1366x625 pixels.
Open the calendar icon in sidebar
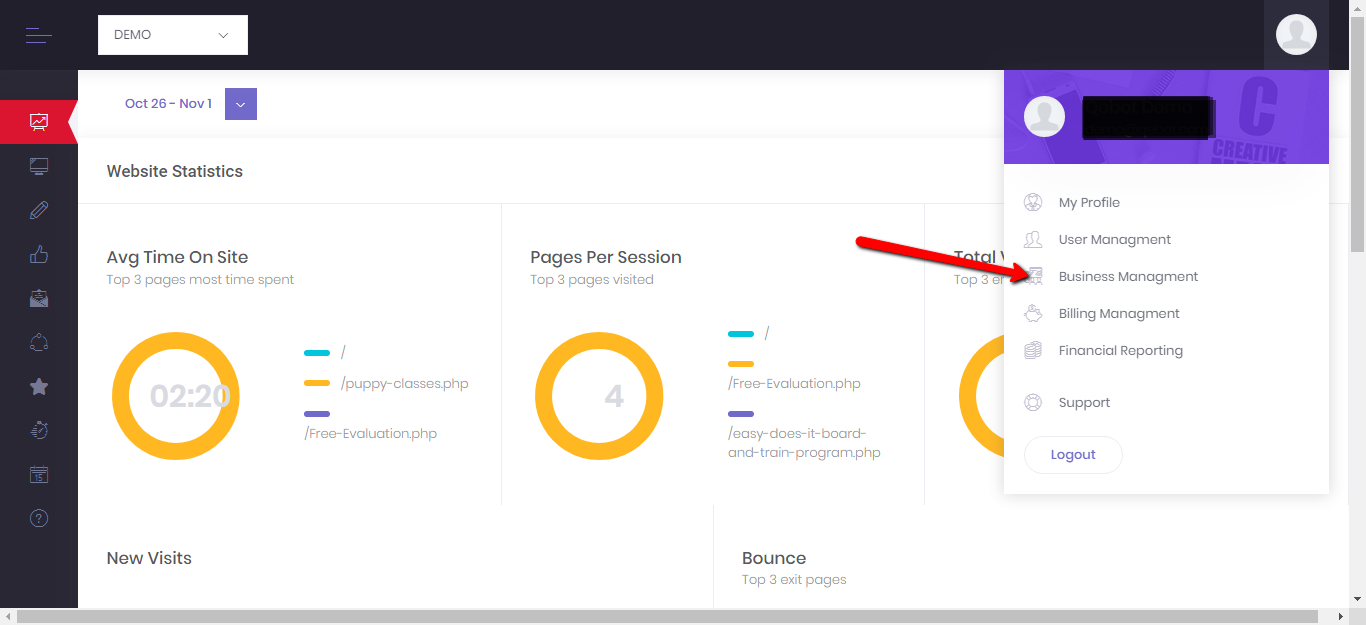(x=39, y=475)
